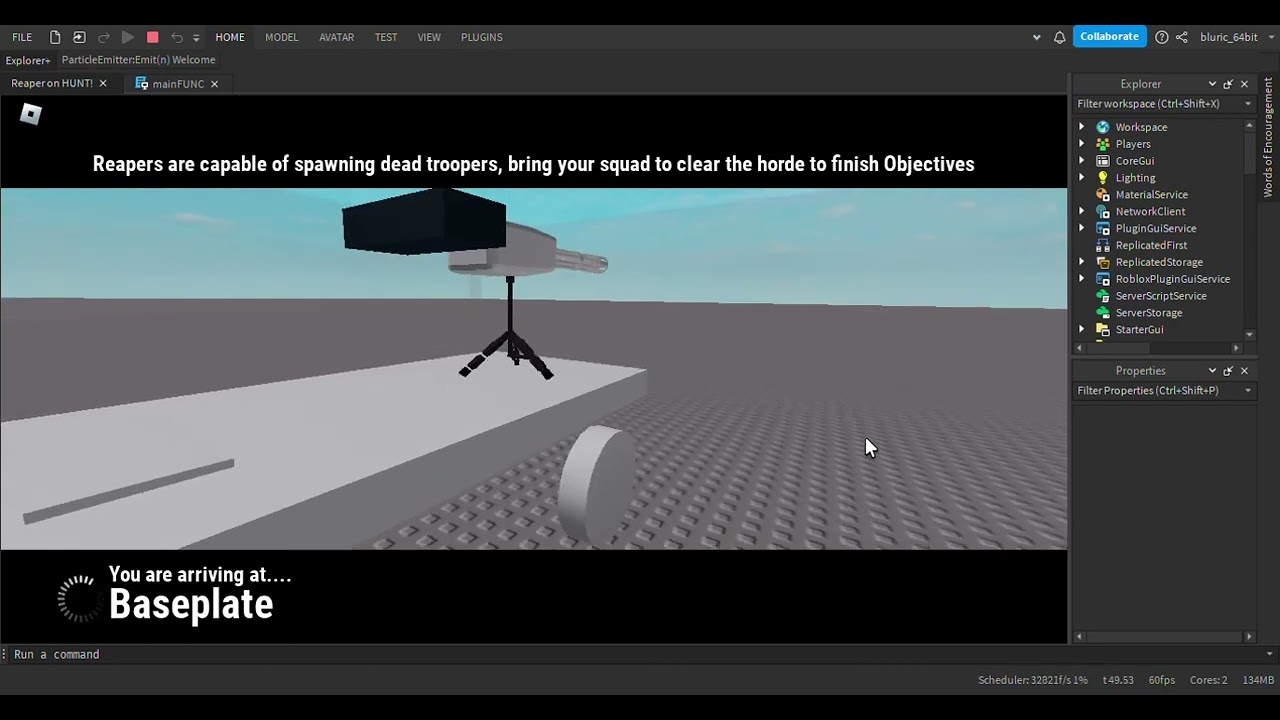Open Help via the question mark icon

tap(1161, 37)
